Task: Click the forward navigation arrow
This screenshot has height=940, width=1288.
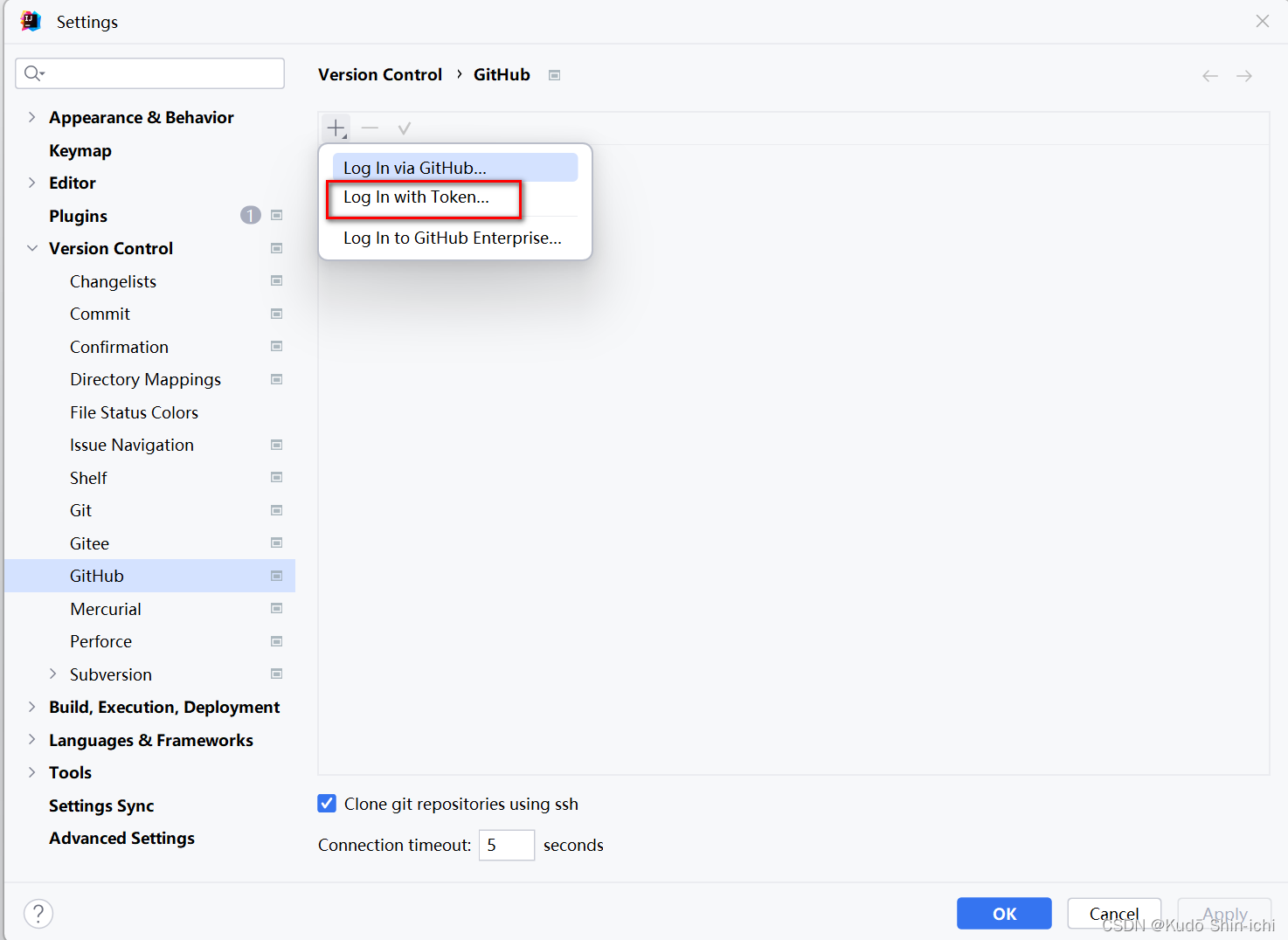Action: coord(1244,76)
